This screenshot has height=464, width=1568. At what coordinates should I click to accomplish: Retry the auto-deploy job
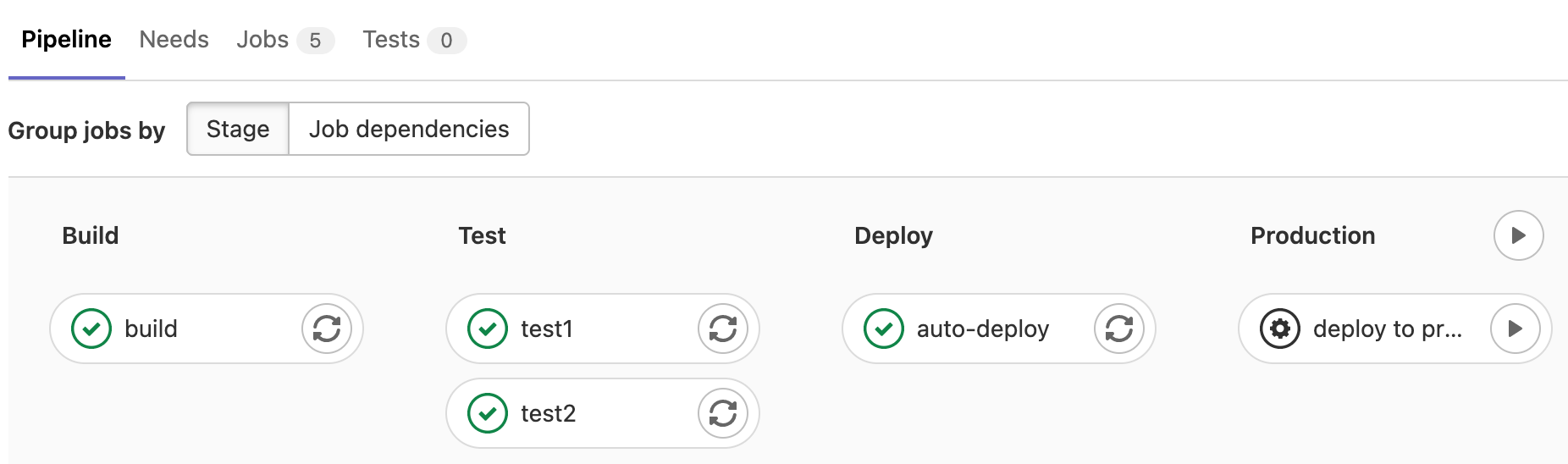(1119, 329)
